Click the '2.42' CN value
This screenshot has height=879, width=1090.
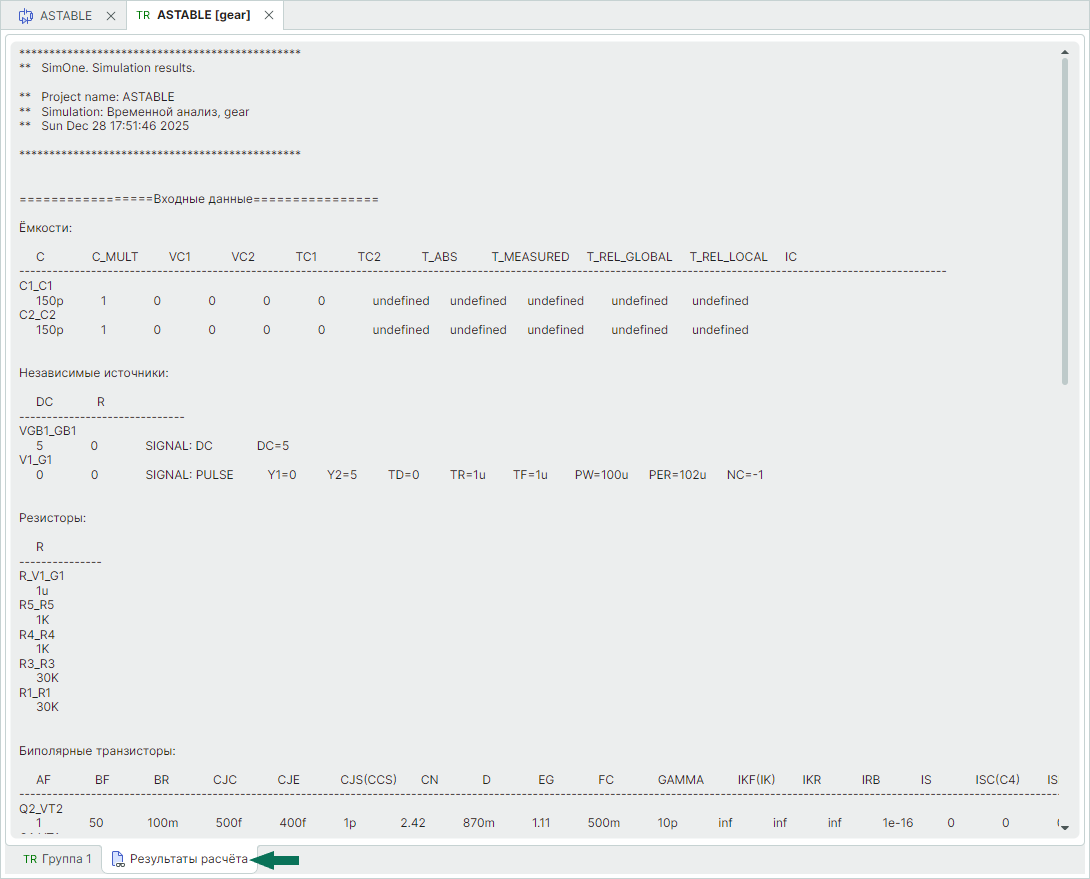pyautogui.click(x=413, y=823)
